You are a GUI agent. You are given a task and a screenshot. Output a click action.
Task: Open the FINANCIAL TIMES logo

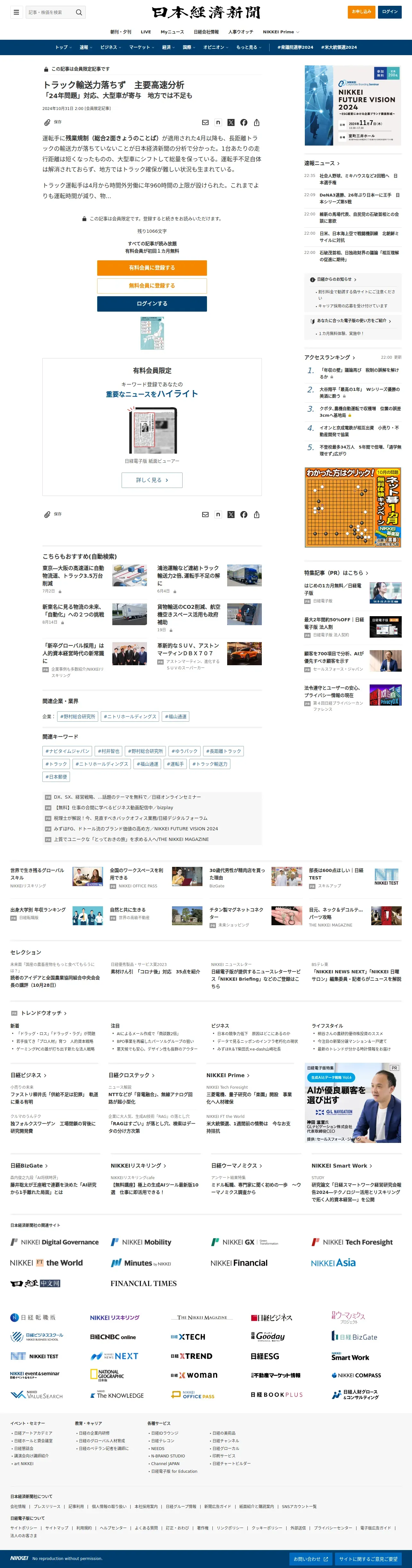(144, 1283)
